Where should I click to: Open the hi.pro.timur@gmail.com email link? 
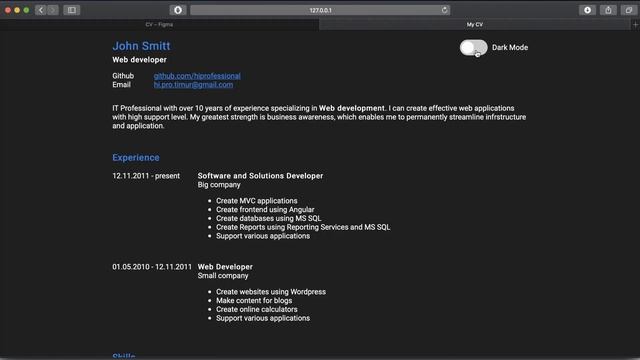[x=193, y=84]
